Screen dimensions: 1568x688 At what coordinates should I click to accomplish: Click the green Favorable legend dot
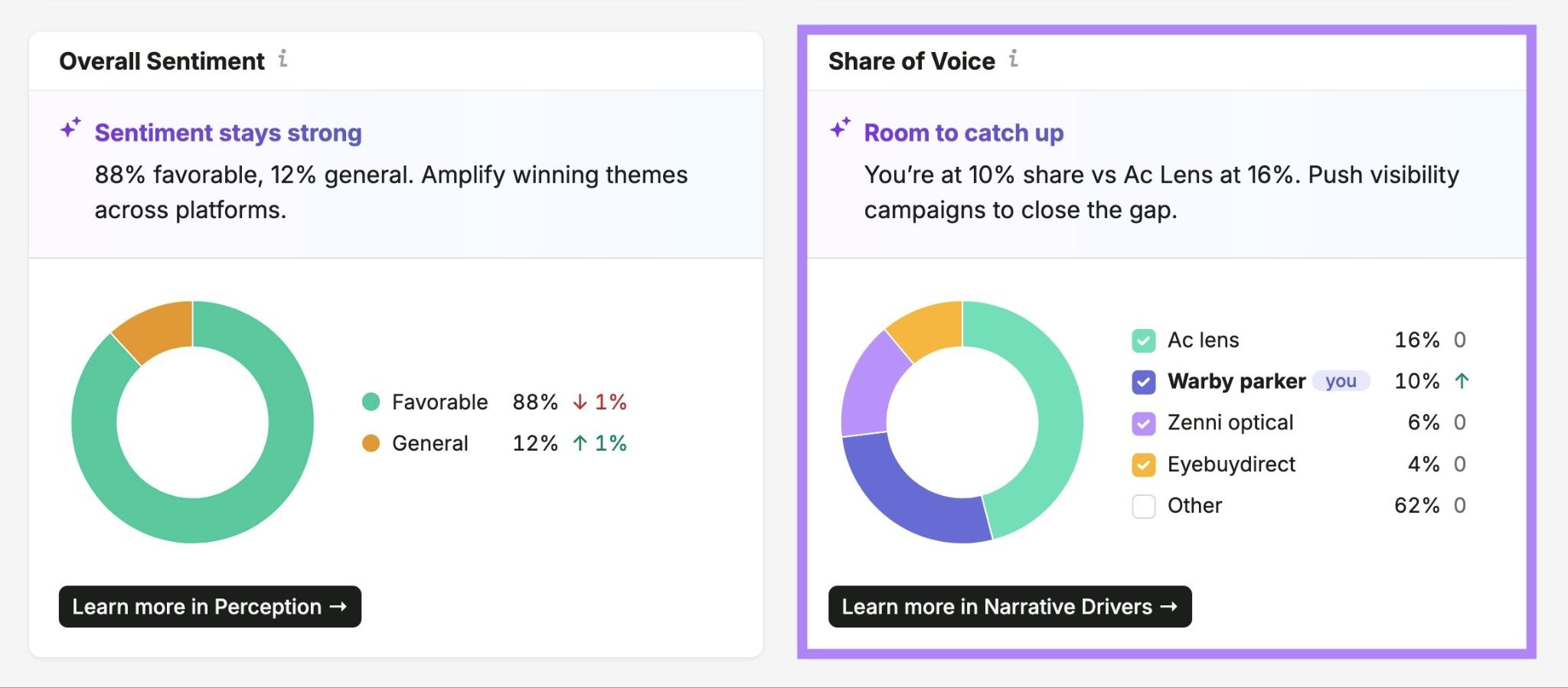[371, 402]
